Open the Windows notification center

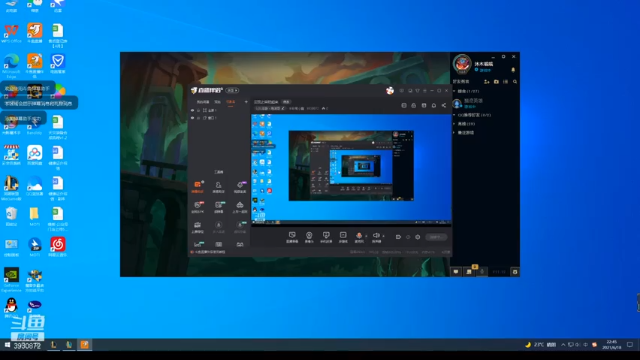(x=630, y=345)
